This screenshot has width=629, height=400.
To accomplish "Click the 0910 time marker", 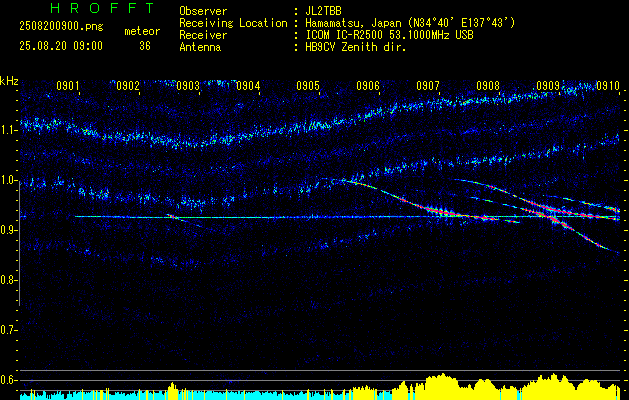I will (x=608, y=85).
